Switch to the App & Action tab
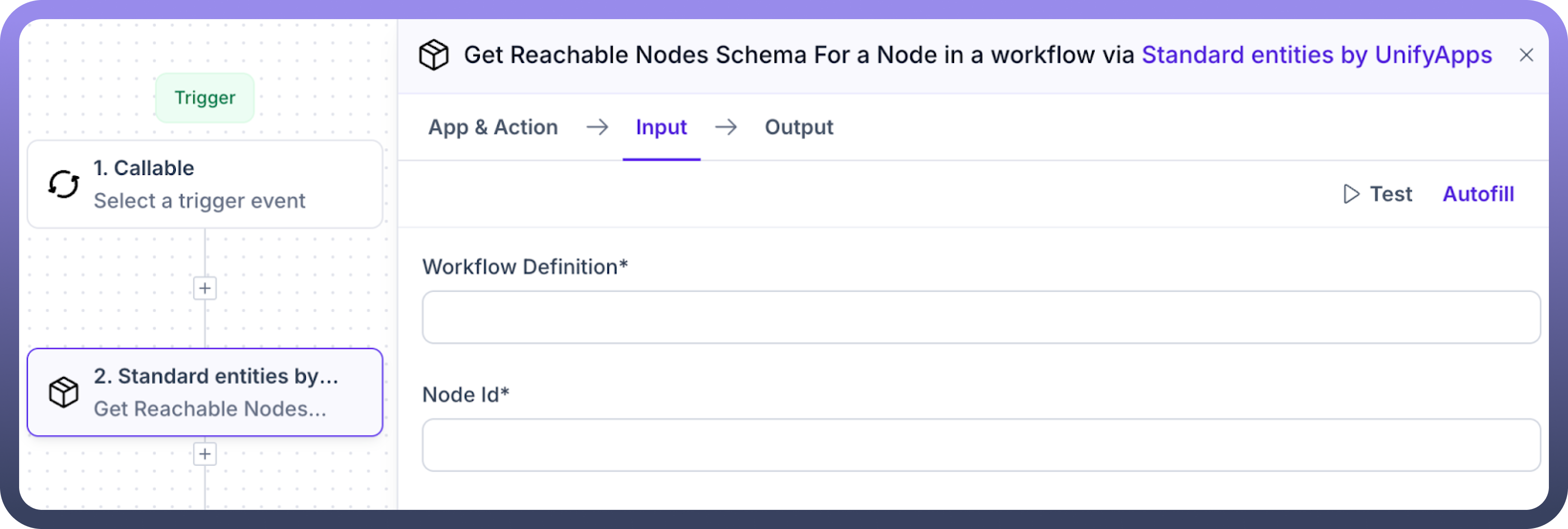The image size is (1568, 529). pos(492,127)
